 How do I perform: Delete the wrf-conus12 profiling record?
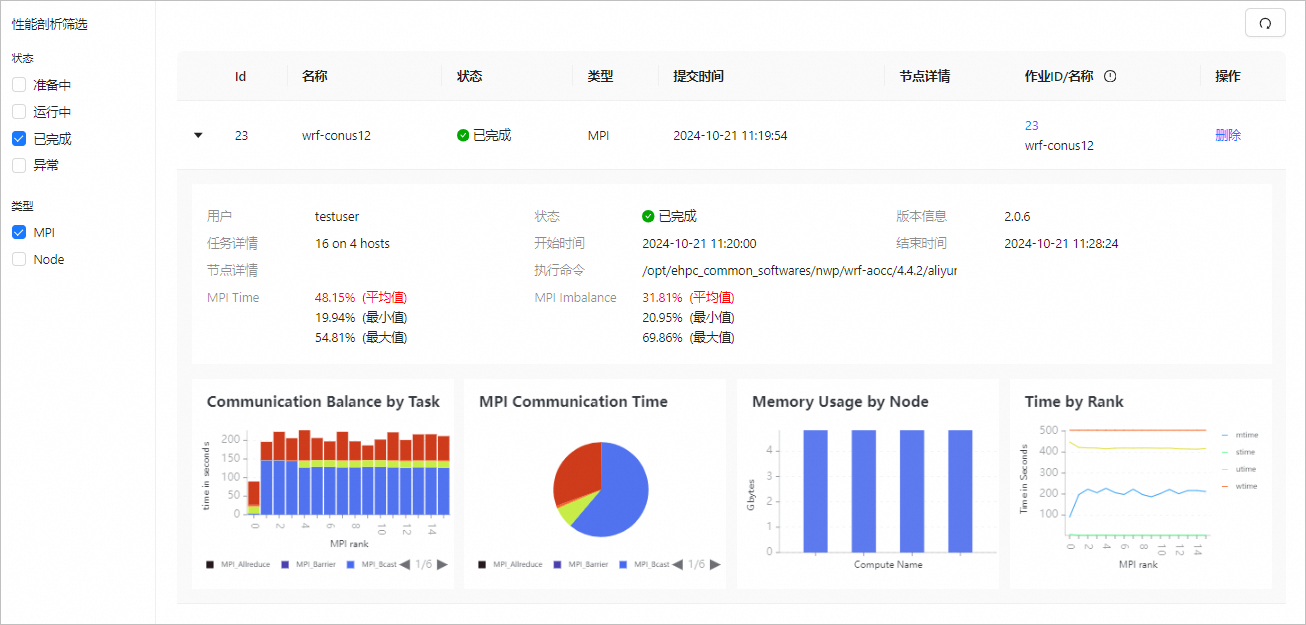(1228, 135)
